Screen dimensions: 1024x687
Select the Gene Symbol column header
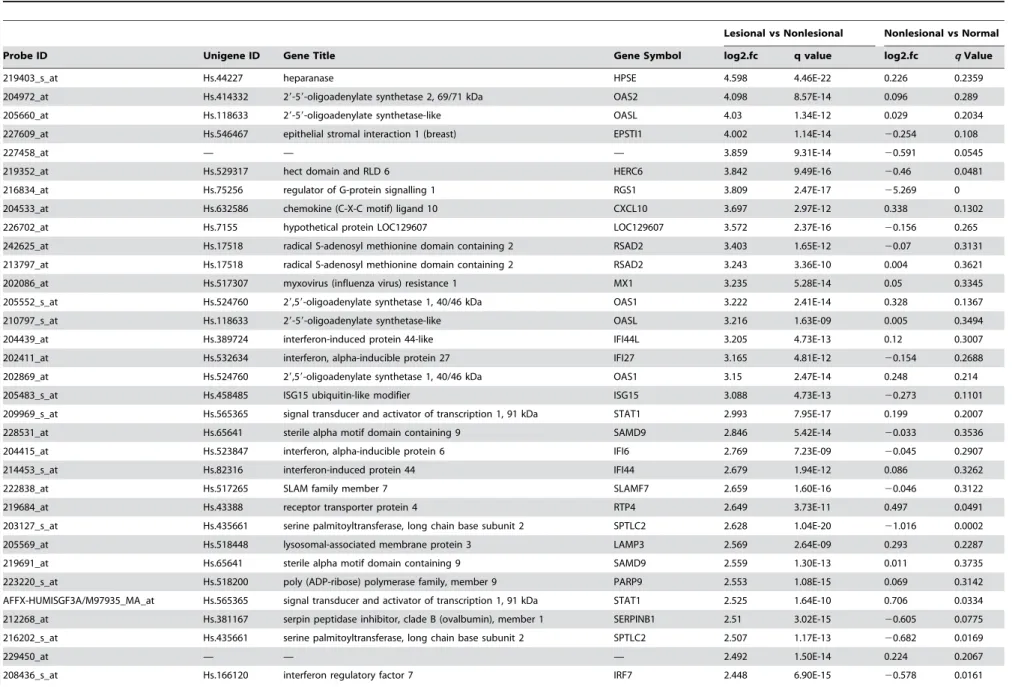pyautogui.click(x=647, y=56)
